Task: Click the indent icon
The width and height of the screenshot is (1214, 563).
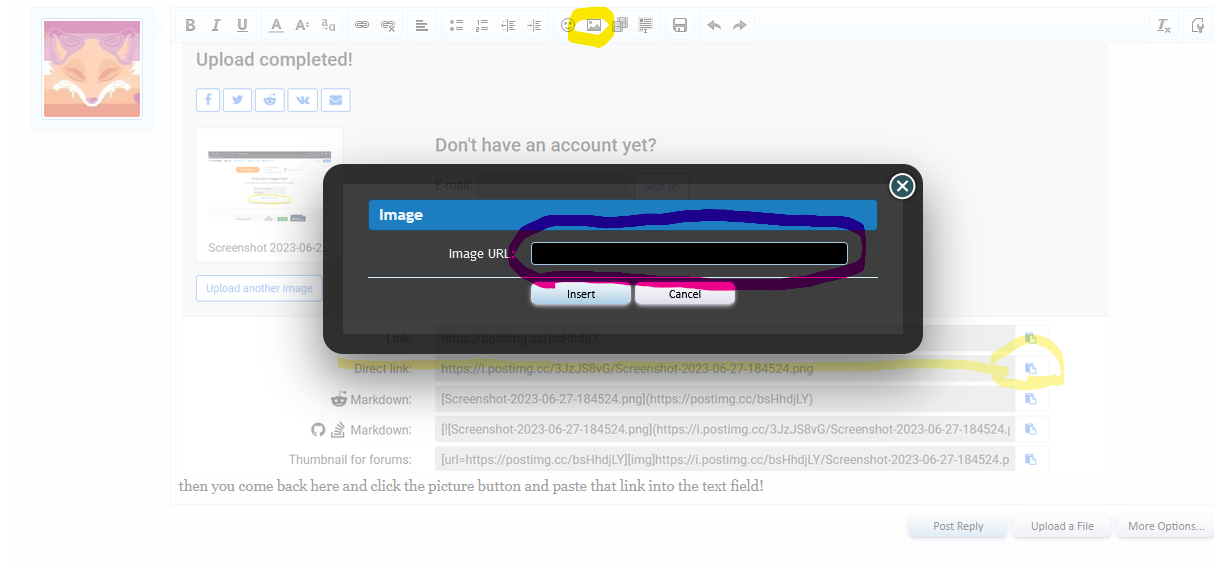Action: pos(534,25)
